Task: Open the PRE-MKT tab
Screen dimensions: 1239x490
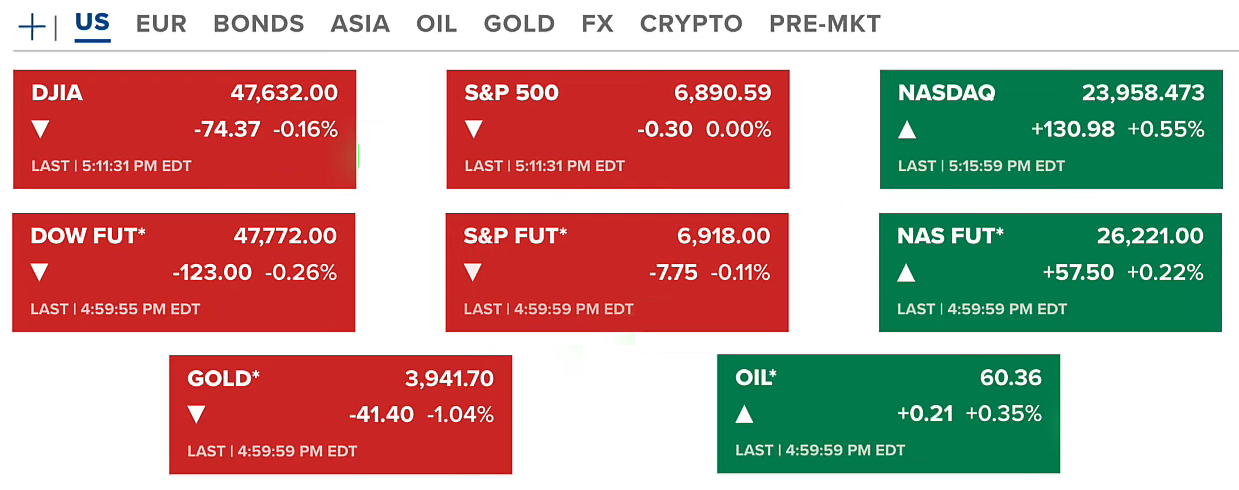Action: [825, 24]
